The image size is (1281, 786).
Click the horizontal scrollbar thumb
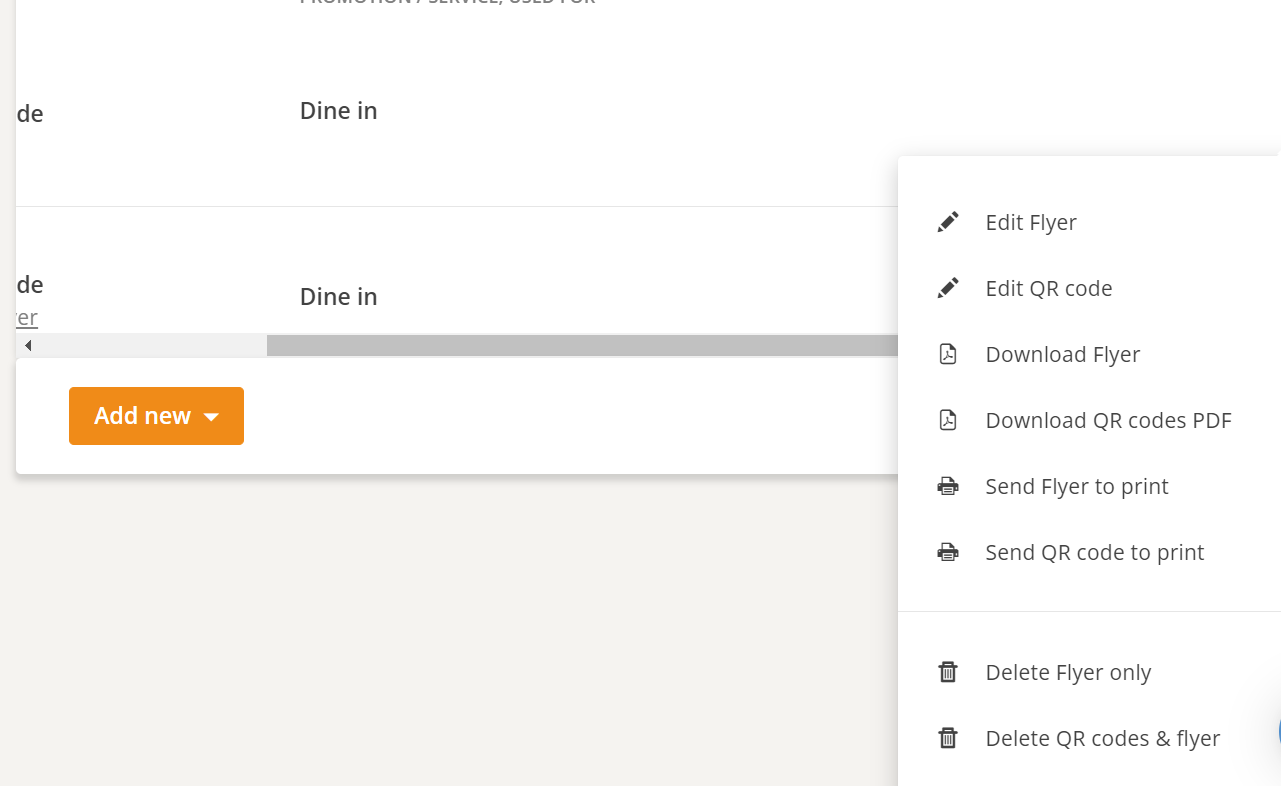(582, 345)
